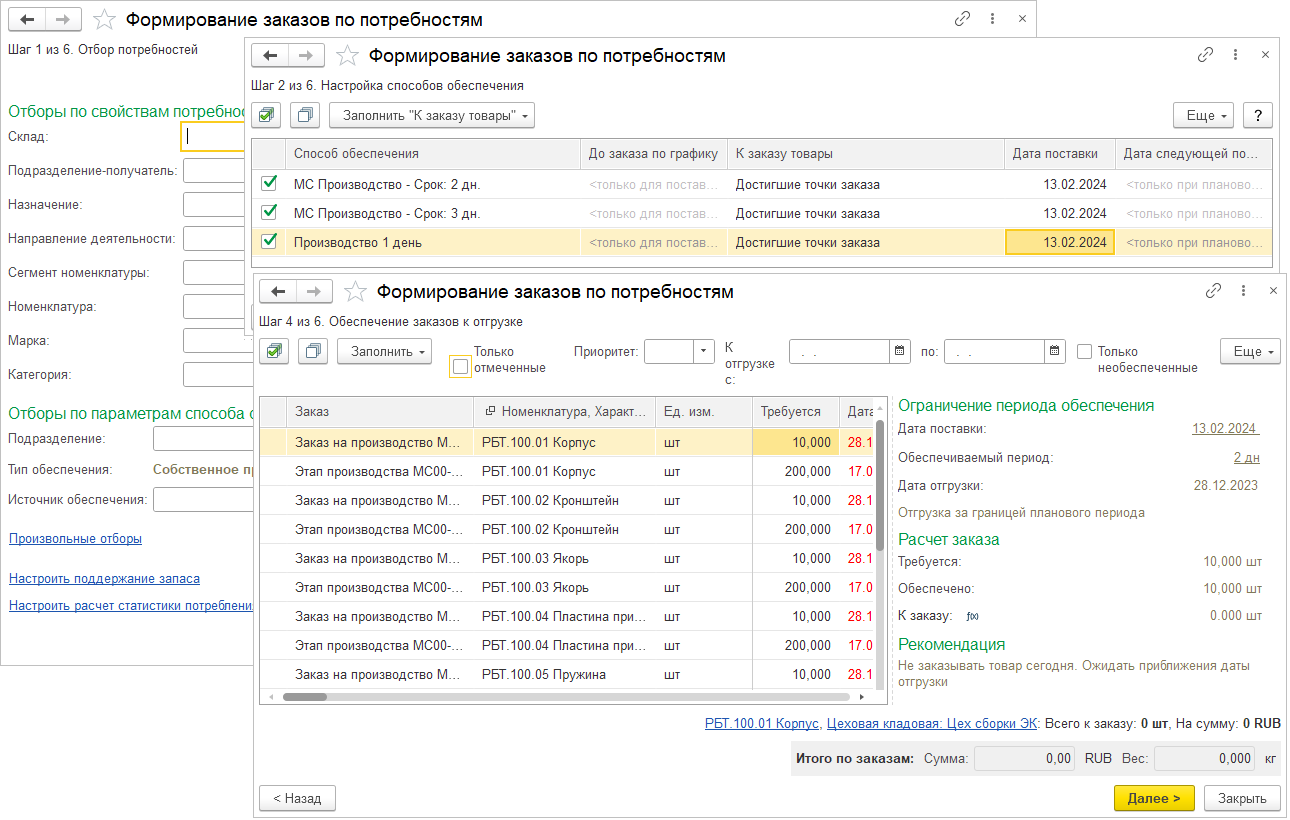The width and height of the screenshot is (1290, 820).
Task: Click the uncheck-all icon in Step 4 toolbar
Action: (313, 351)
